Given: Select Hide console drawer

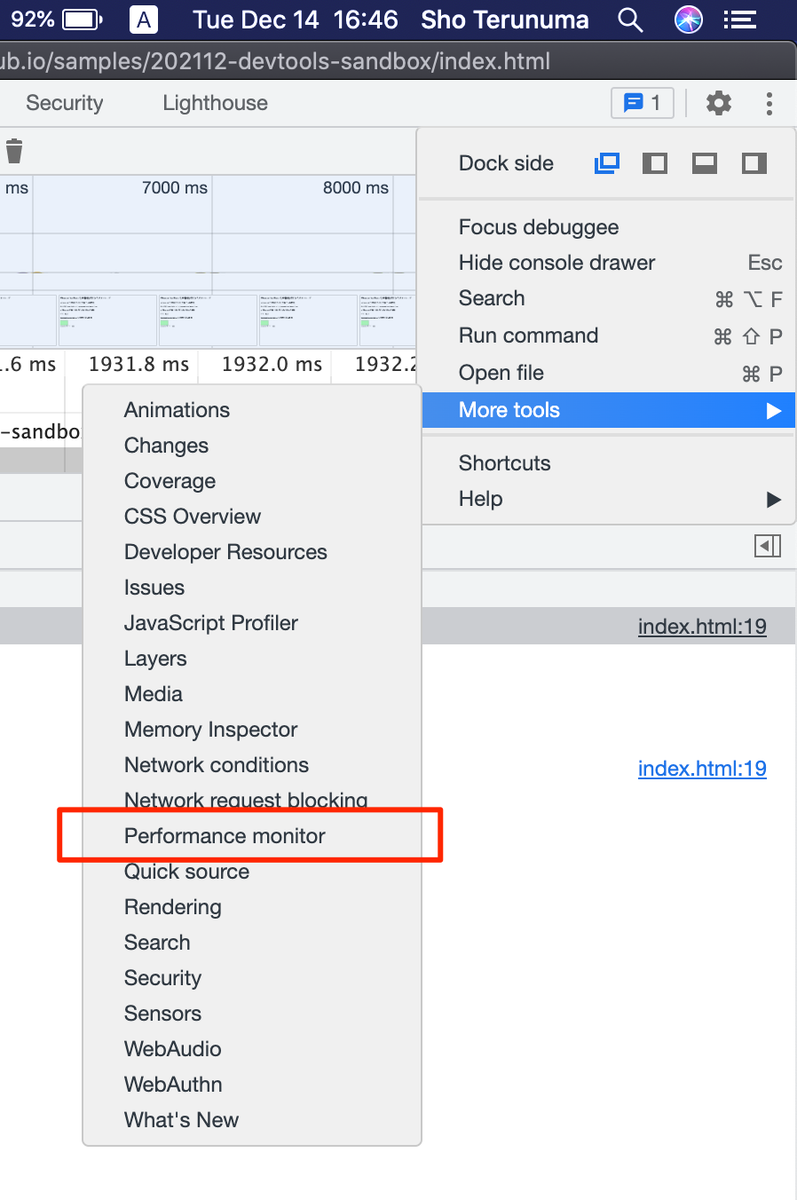Looking at the screenshot, I should 608,263.
